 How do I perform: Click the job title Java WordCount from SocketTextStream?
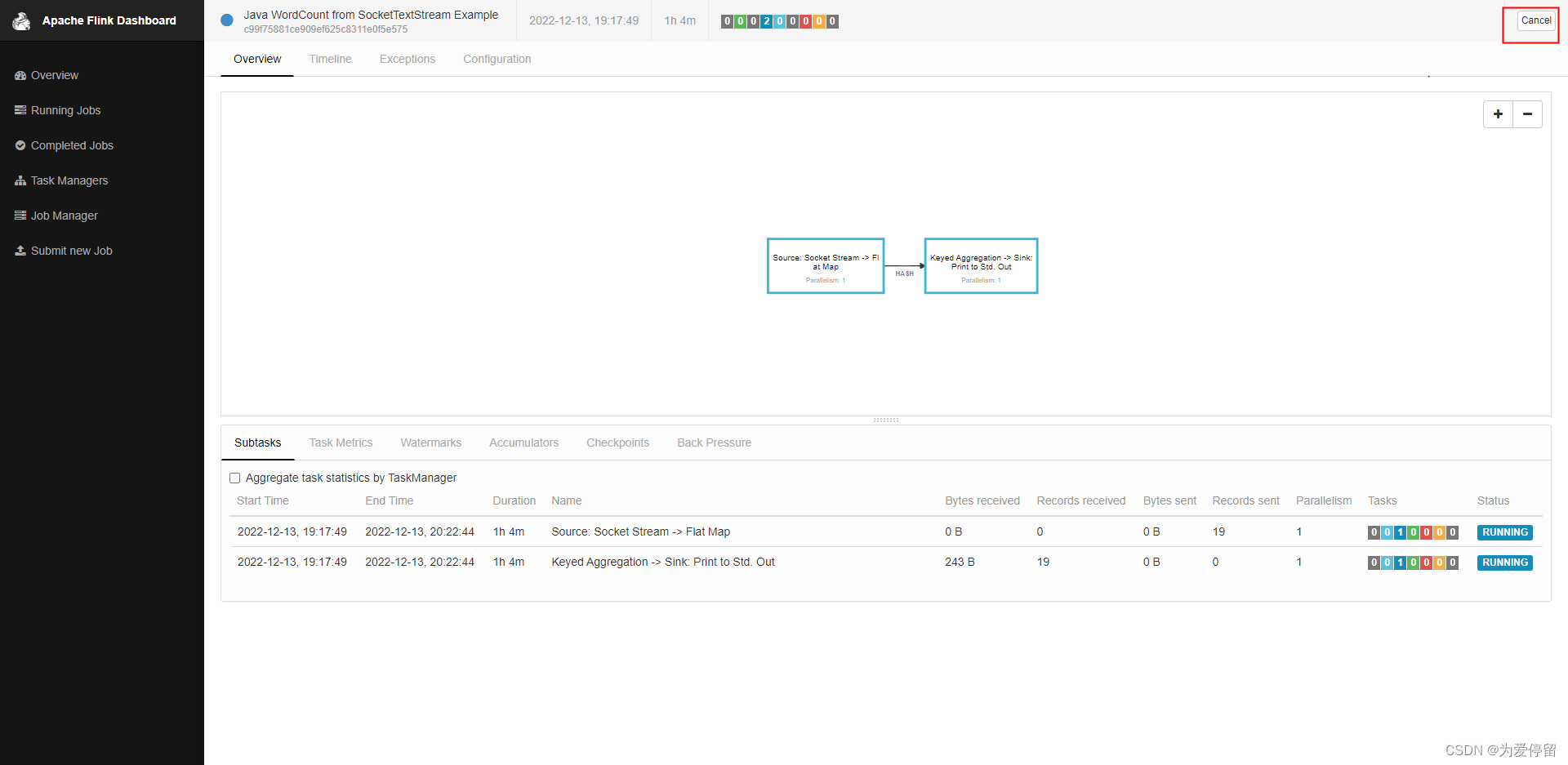click(371, 15)
